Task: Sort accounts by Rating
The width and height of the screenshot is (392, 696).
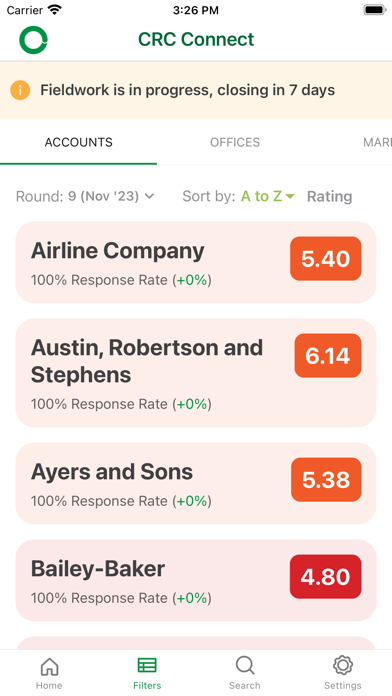Action: [329, 197]
